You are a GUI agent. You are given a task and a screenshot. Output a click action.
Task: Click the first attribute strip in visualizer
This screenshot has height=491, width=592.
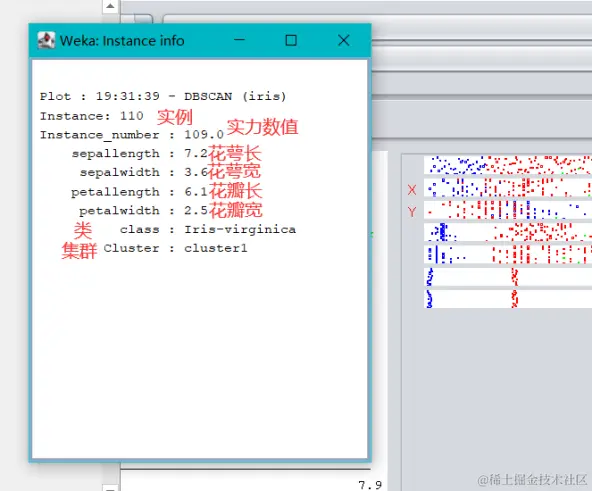[x=508, y=165]
